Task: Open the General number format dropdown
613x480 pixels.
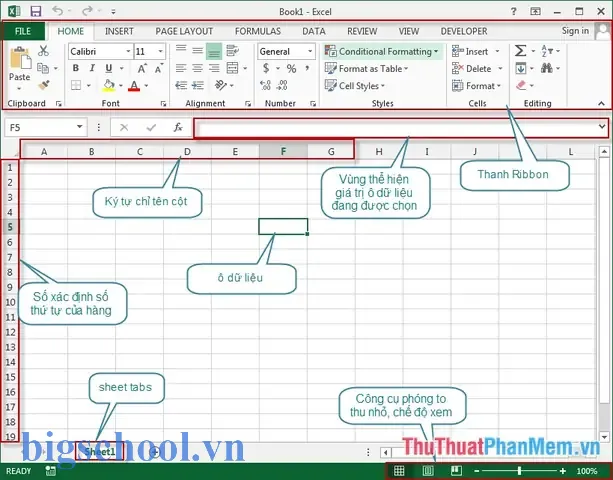Action: (x=310, y=51)
